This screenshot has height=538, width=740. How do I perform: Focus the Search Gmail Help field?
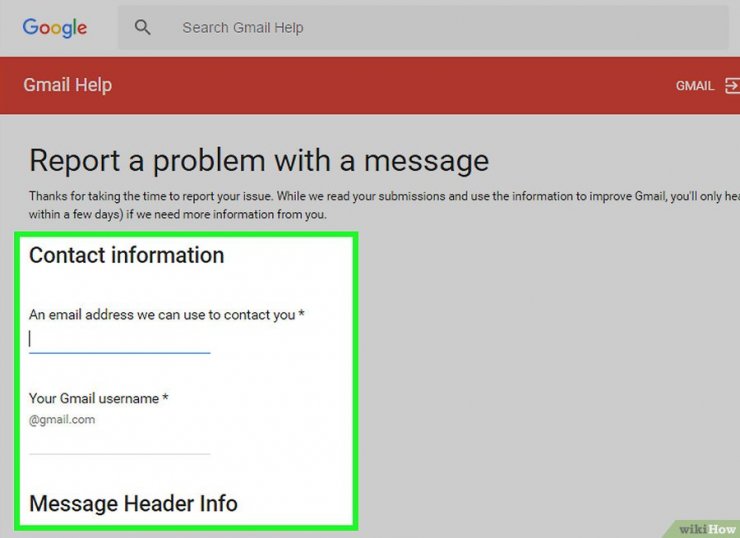[423, 27]
